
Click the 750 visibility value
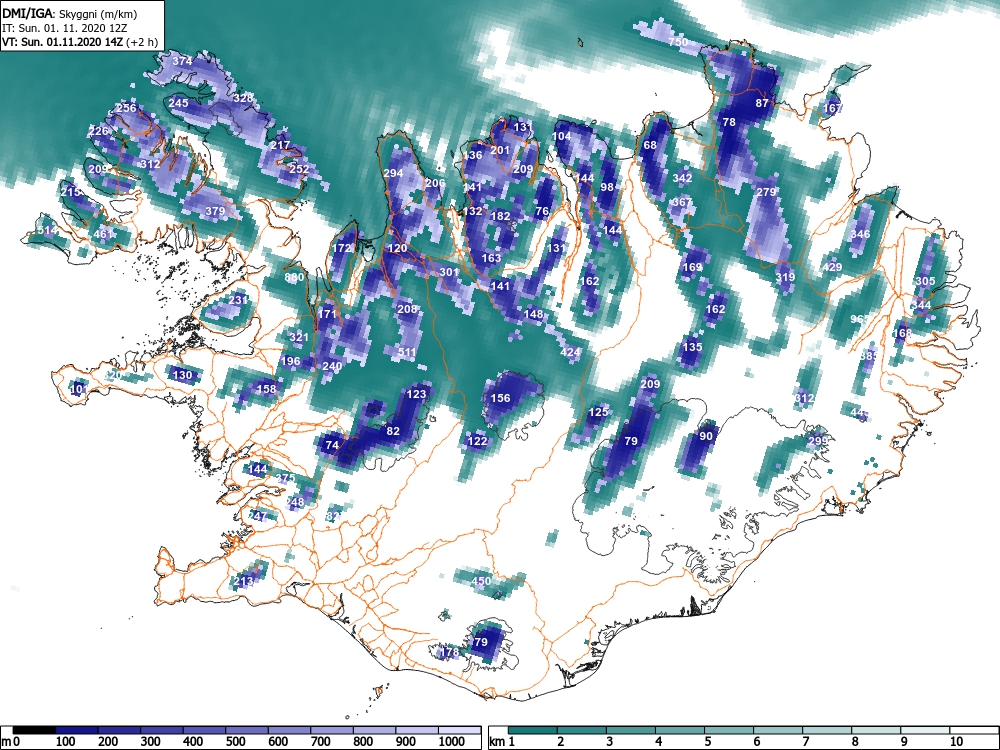[x=678, y=42]
